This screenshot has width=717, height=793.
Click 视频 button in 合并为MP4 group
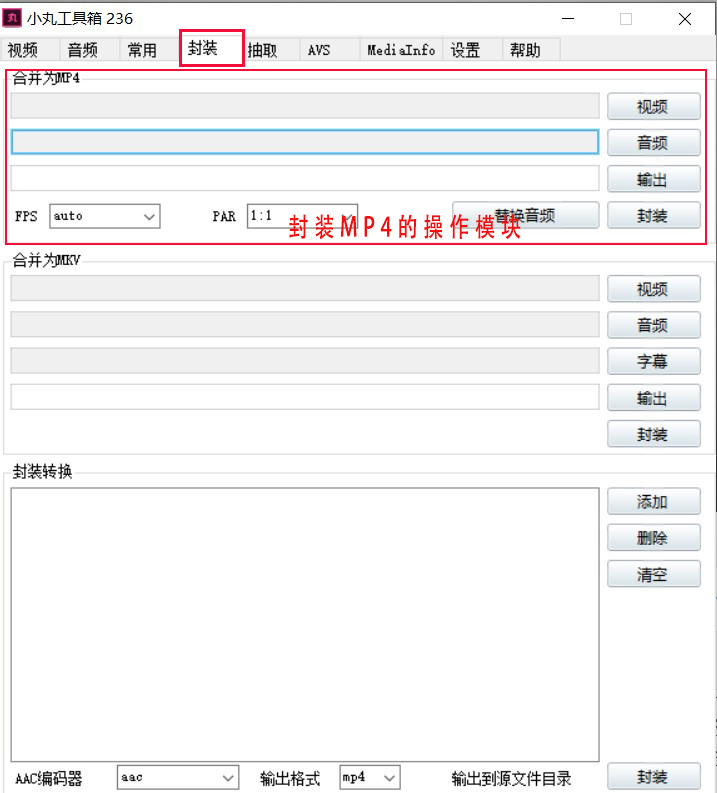pyautogui.click(x=654, y=106)
